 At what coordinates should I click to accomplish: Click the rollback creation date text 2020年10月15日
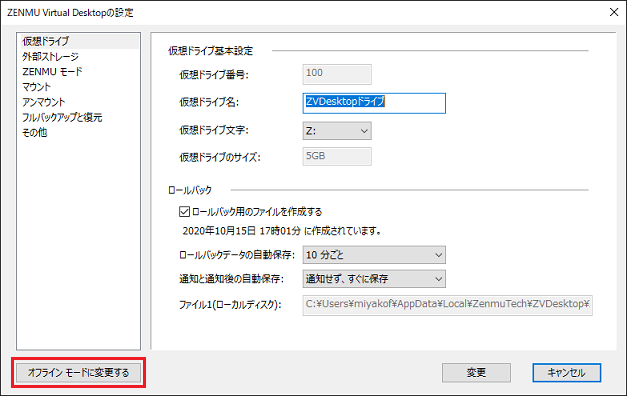[219, 231]
